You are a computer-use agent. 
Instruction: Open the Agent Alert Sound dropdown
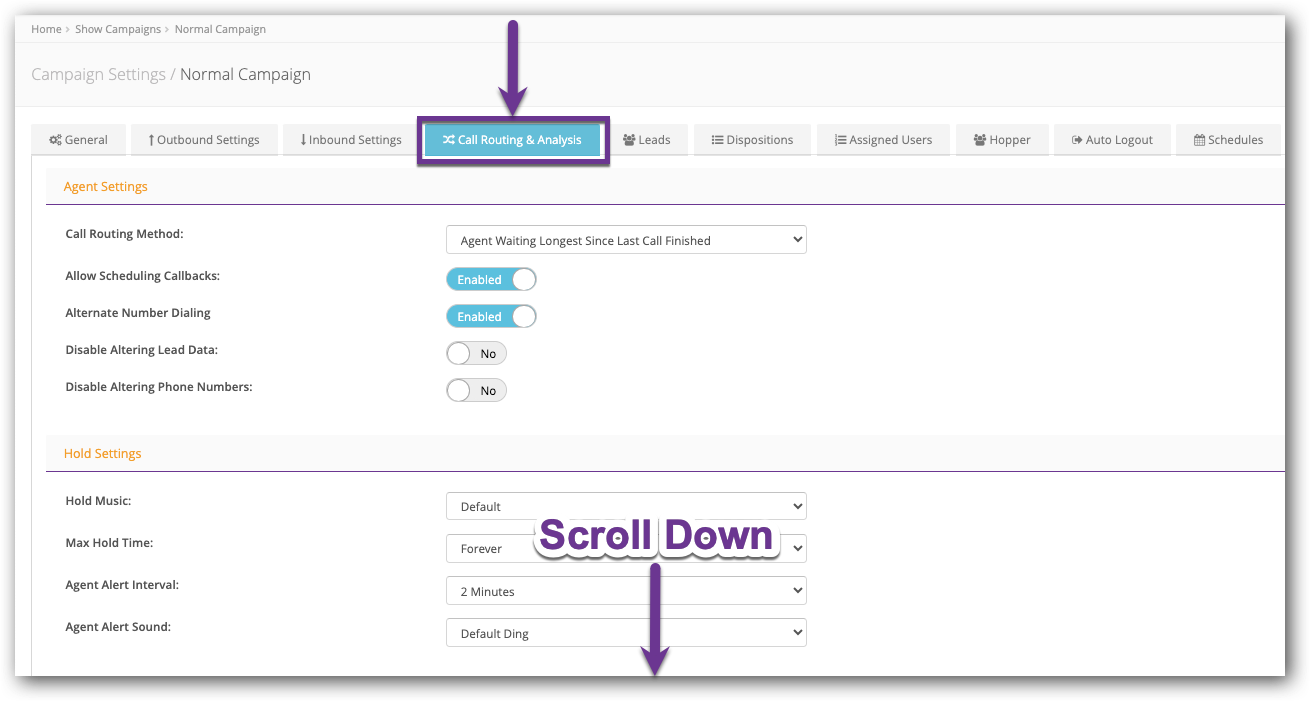pyautogui.click(x=626, y=632)
